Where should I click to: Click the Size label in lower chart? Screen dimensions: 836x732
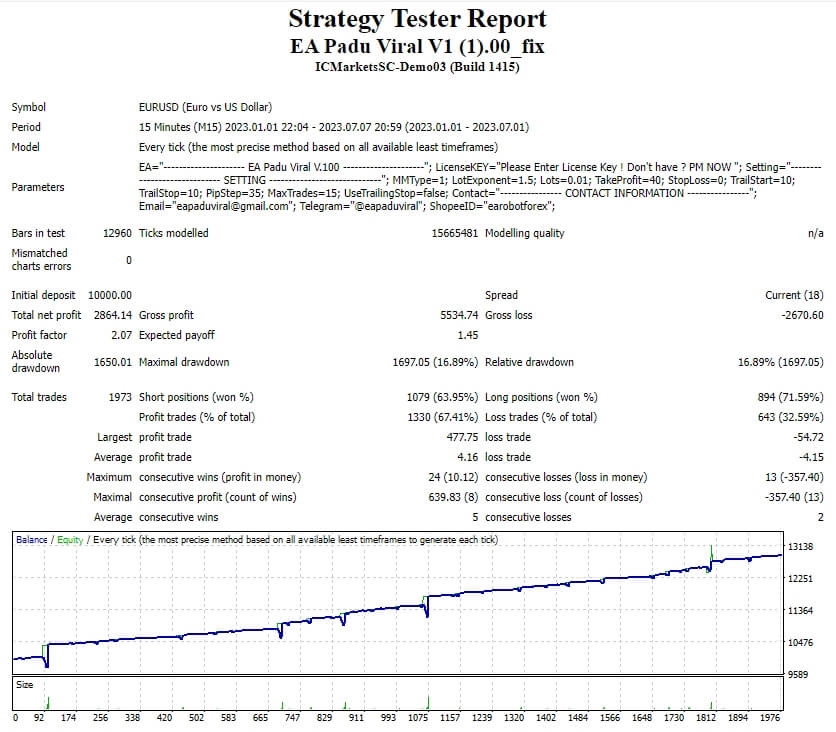click(x=25, y=685)
